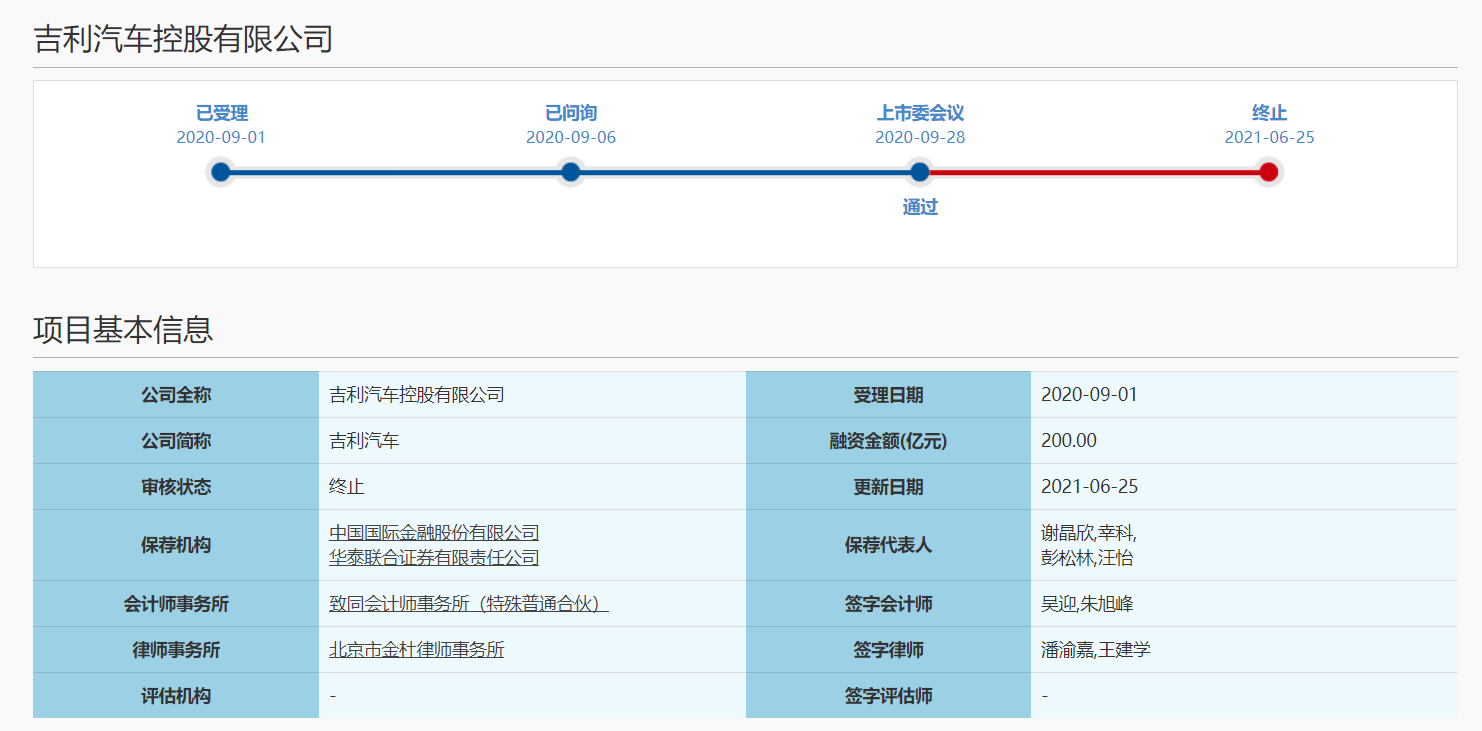Click the 更新日期 header cell
Image resolution: width=1482 pixels, height=731 pixels.
coord(888,487)
